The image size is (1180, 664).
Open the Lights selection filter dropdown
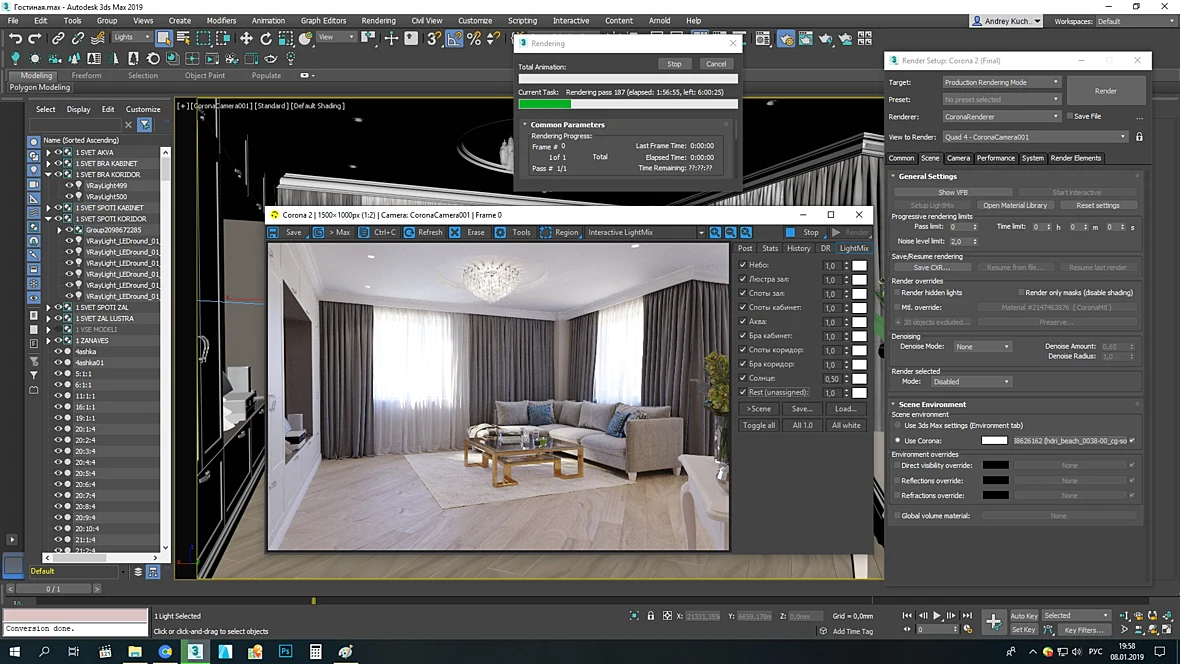coord(132,37)
